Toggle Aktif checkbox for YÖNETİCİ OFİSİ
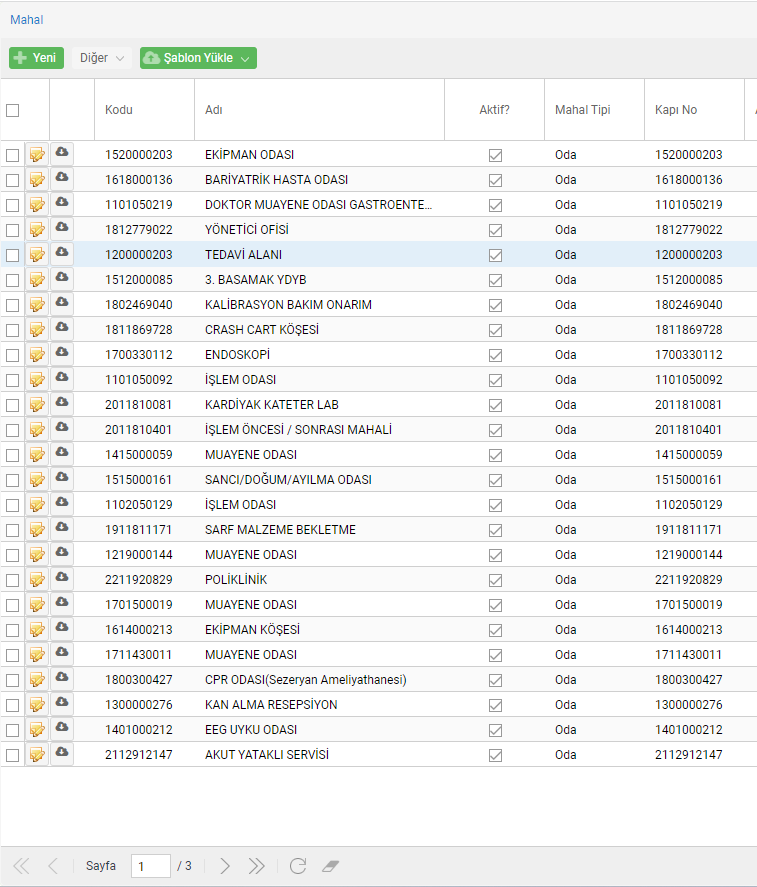Viewport: 757px width, 887px height. tap(495, 230)
